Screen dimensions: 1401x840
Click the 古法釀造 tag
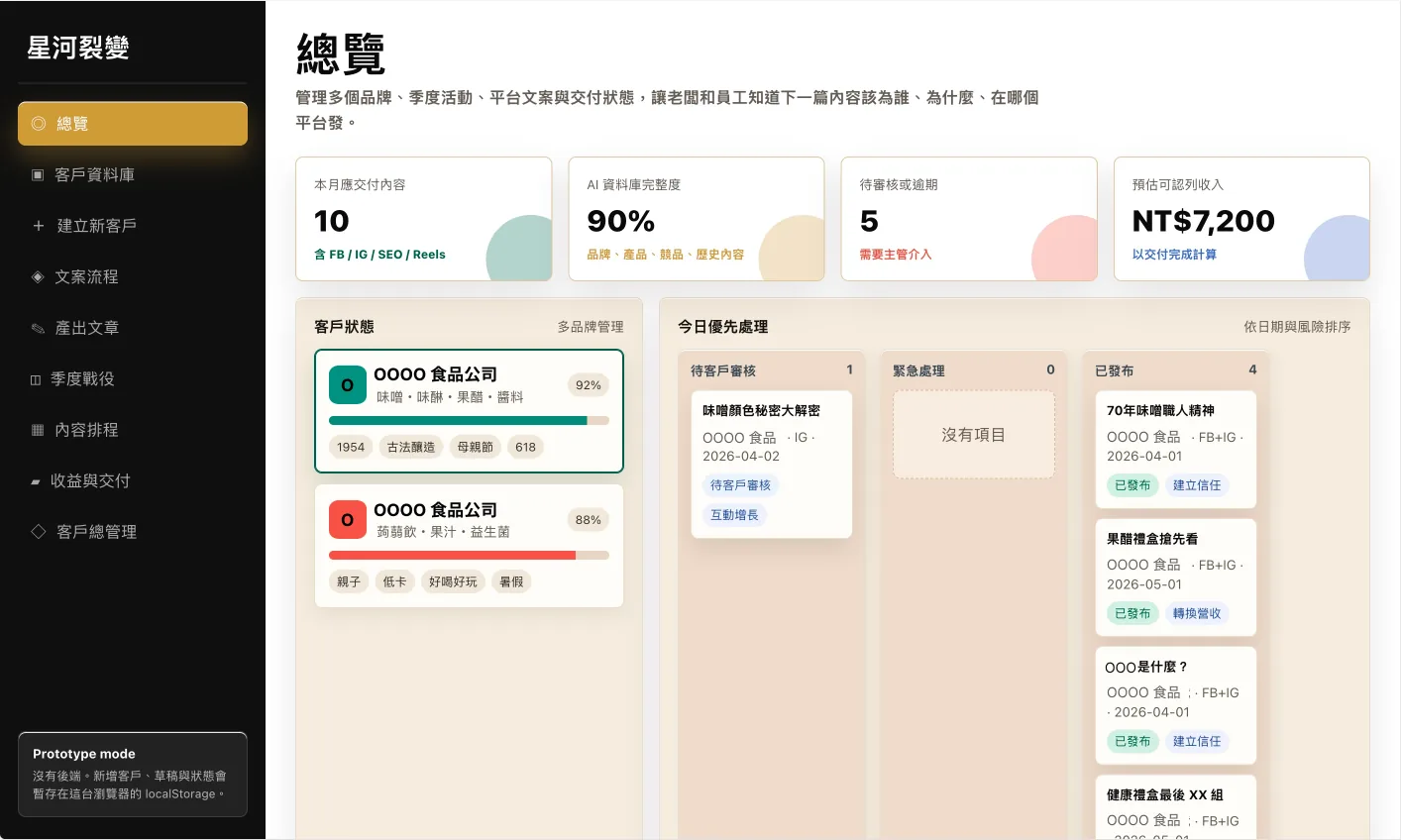[x=411, y=447]
